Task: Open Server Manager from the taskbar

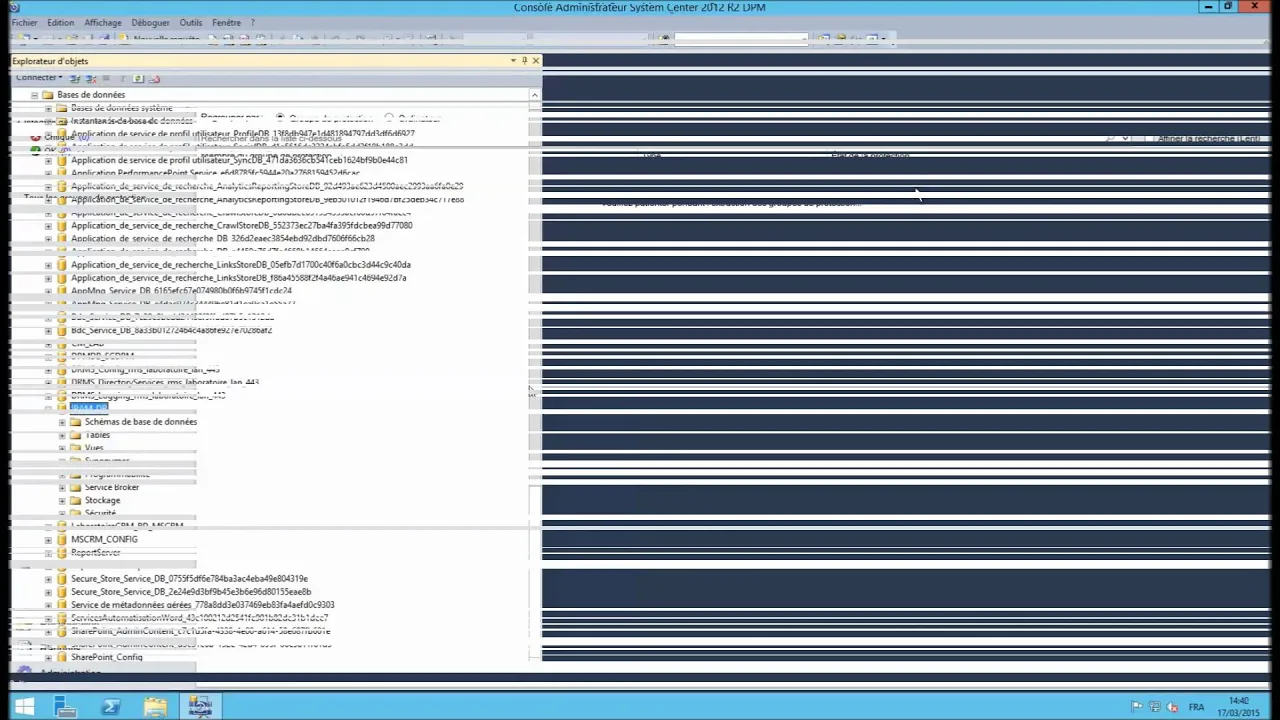Action: (x=65, y=707)
